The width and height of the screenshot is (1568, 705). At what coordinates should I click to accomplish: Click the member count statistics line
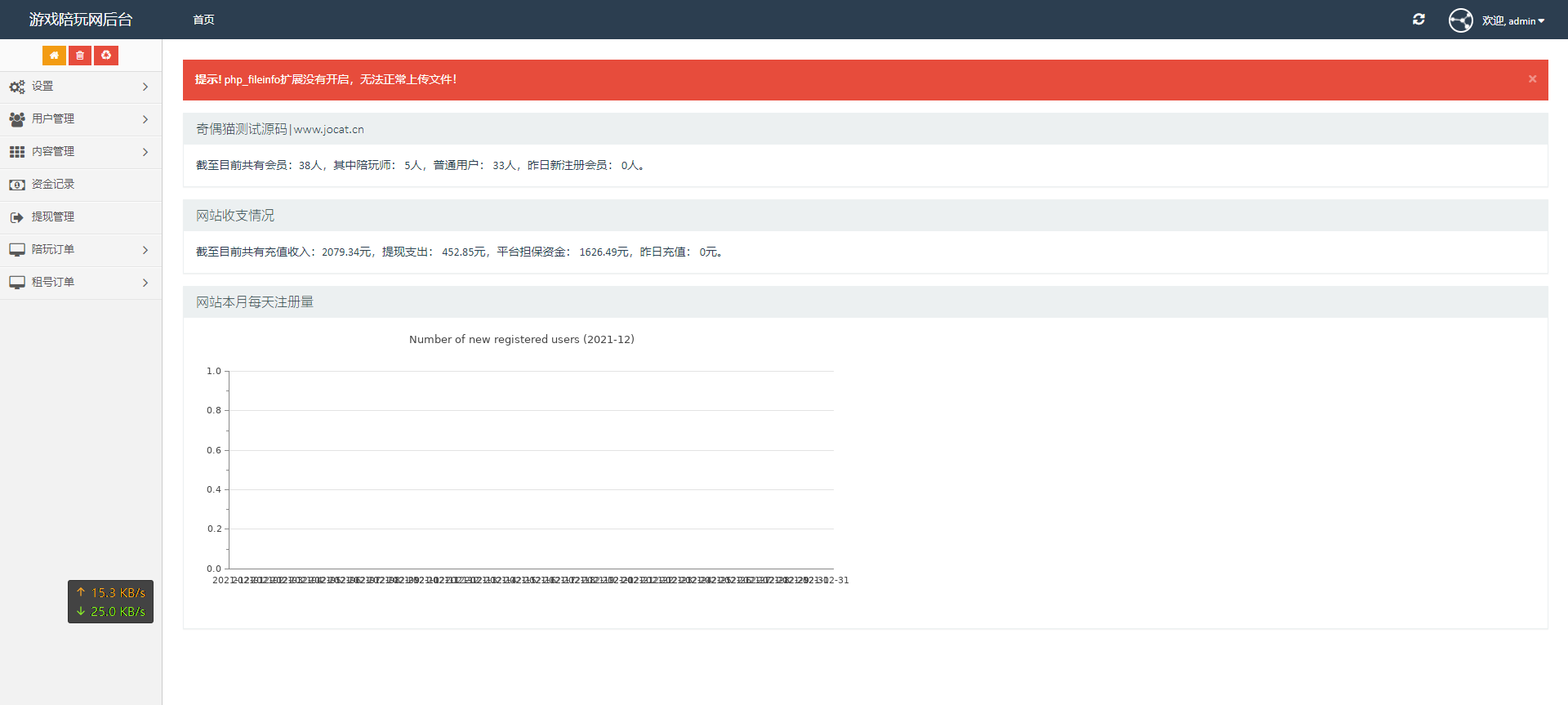tap(421, 166)
